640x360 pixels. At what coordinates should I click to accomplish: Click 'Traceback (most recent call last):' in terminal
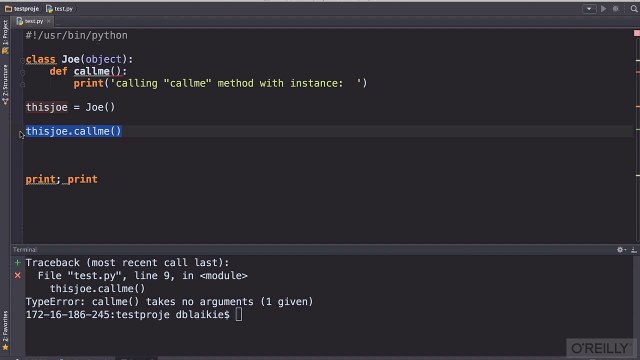127,262
